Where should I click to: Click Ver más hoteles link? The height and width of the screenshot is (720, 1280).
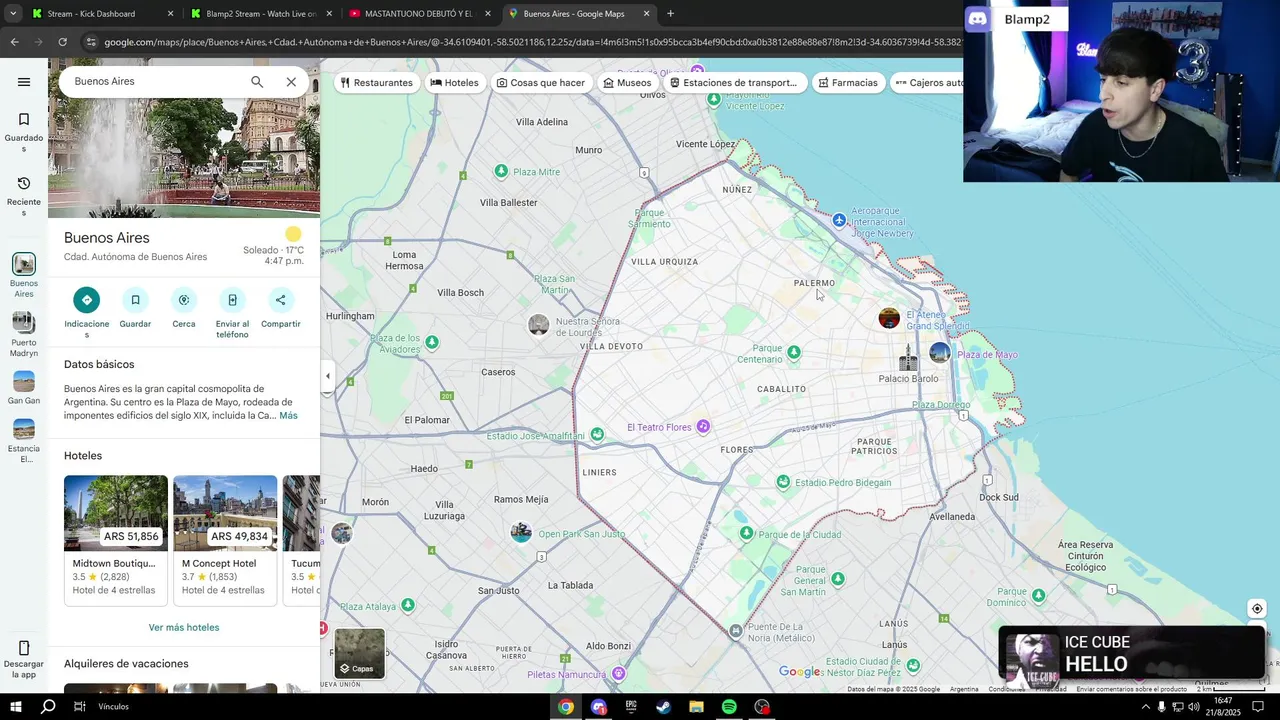[184, 628]
